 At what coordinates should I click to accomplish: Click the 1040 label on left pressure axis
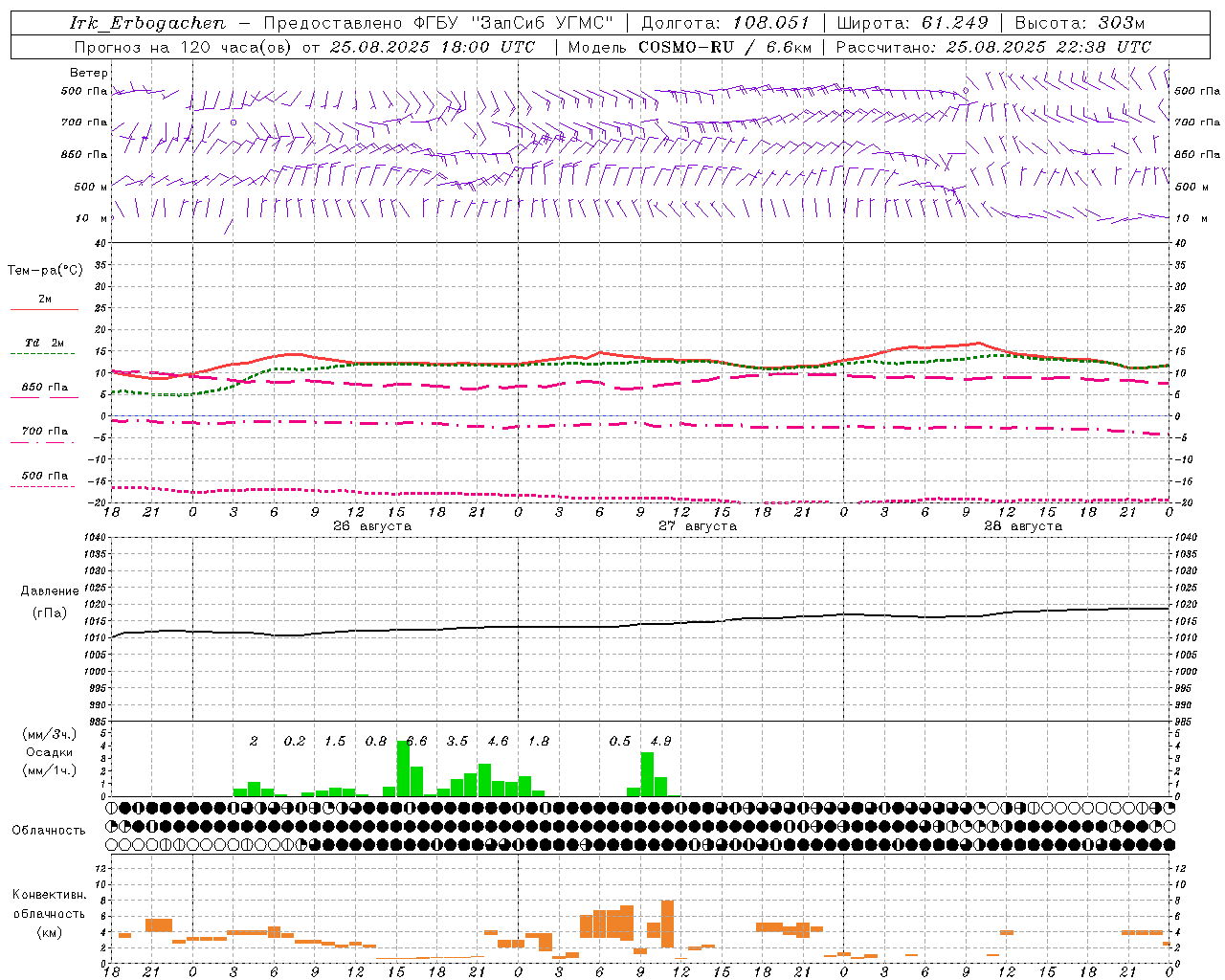[x=95, y=537]
